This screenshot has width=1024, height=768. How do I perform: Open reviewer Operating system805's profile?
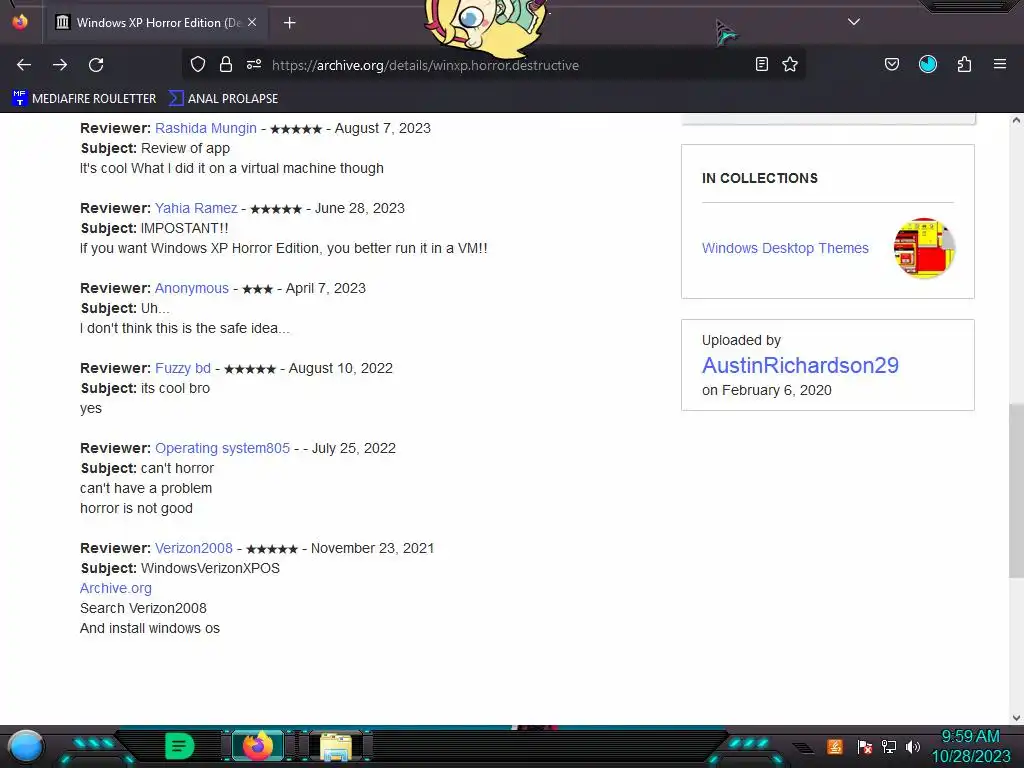click(222, 448)
